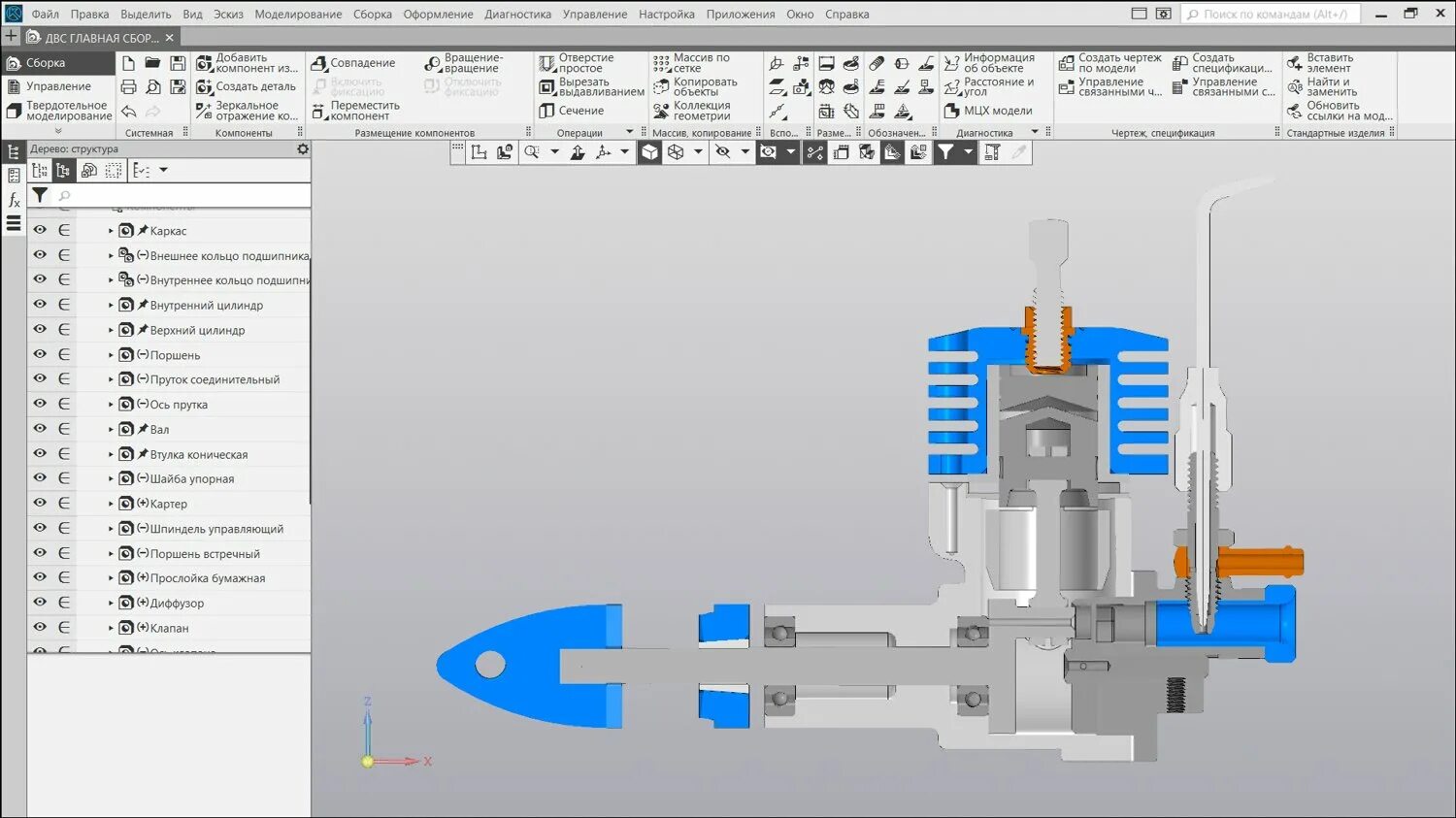The height and width of the screenshot is (818, 1456).
Task: Open the Диагностика menu
Action: (517, 15)
